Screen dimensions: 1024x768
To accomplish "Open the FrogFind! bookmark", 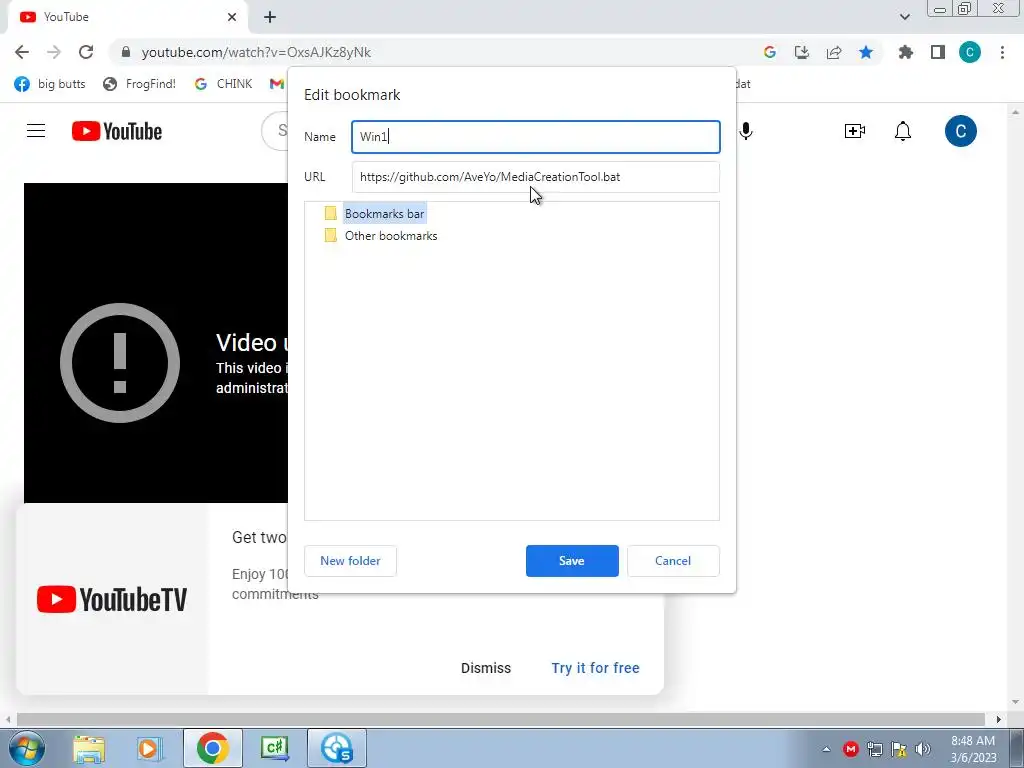I will (x=140, y=84).
